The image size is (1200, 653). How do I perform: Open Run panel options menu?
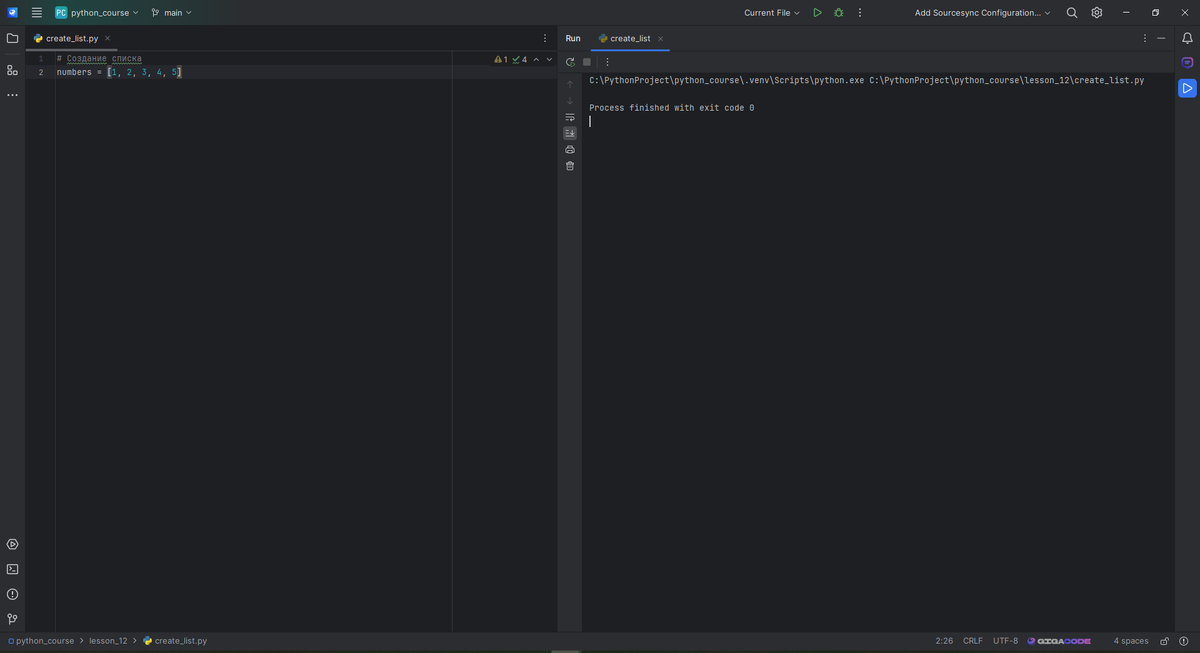(x=1145, y=38)
